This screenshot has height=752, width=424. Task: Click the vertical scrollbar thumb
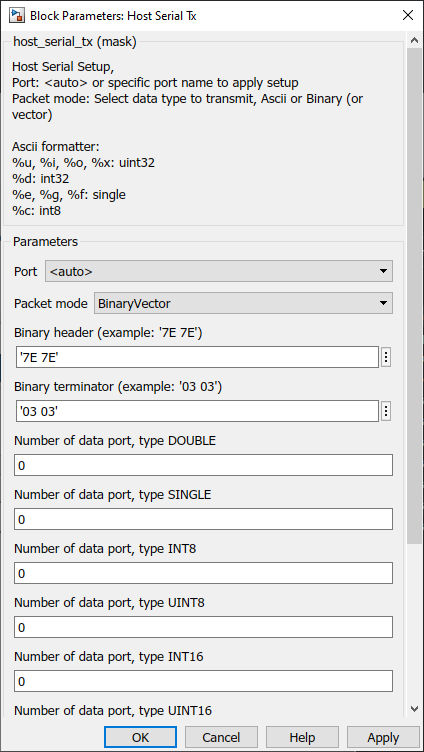point(414,296)
